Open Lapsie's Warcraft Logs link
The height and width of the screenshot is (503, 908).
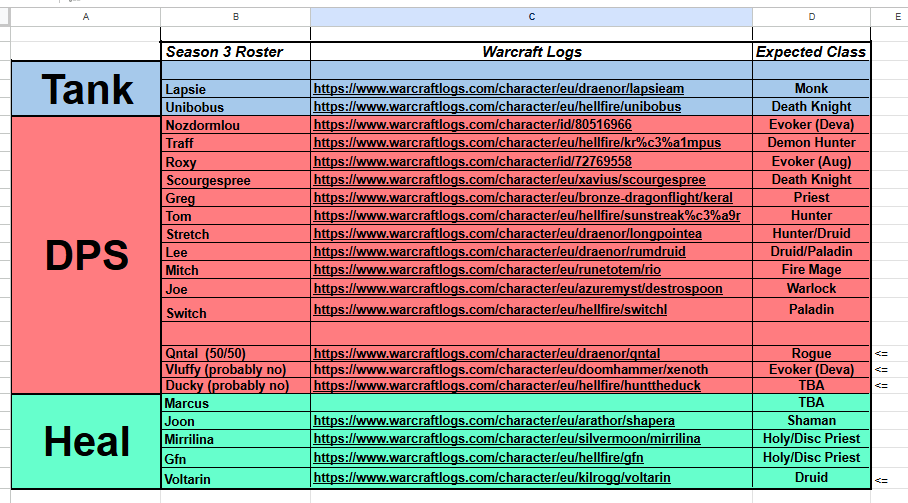(x=499, y=89)
